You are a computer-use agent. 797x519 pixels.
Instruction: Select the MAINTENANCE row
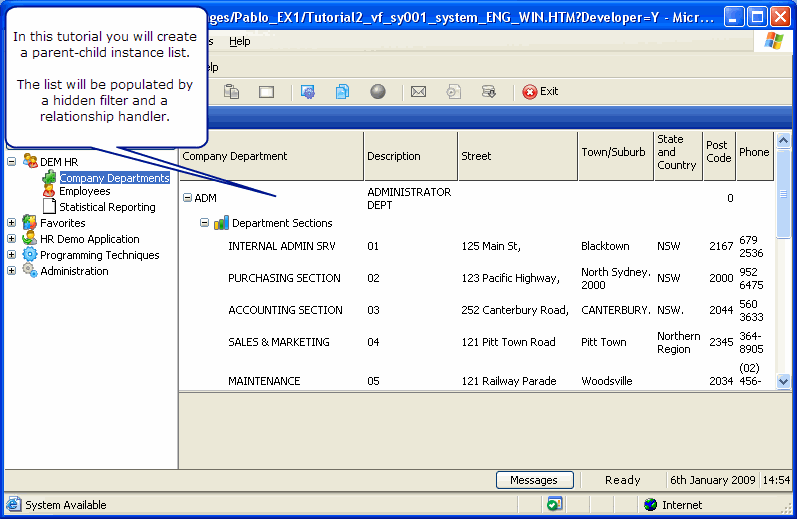pos(264,381)
